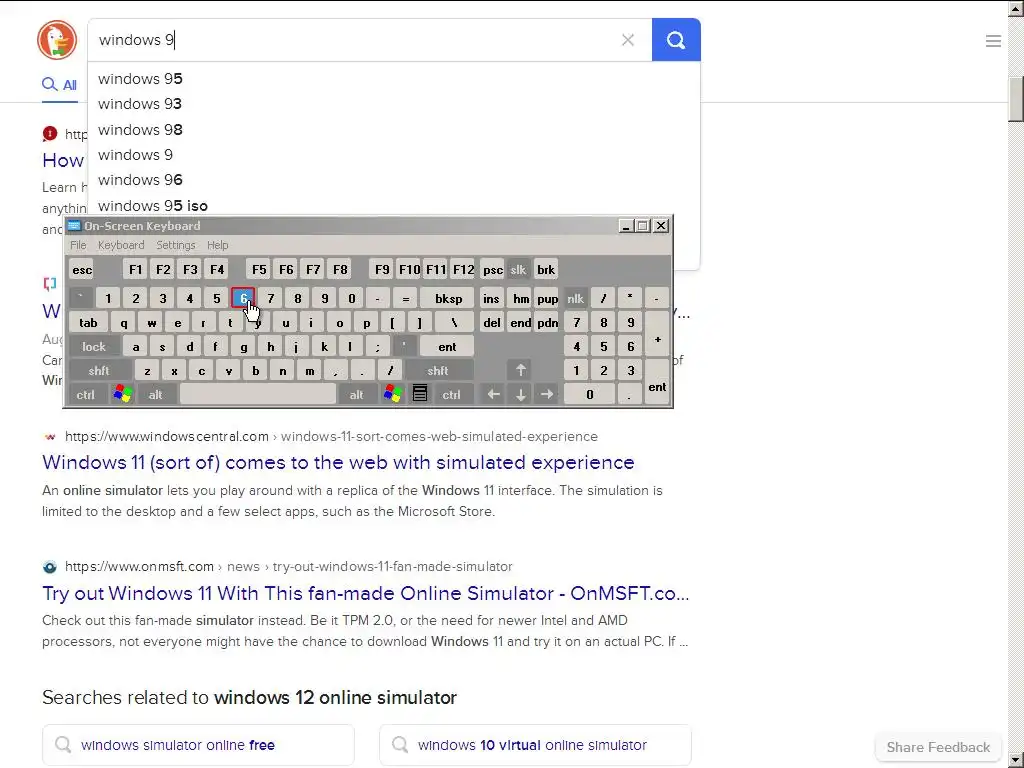Click the tab key on keyboard

[88, 323]
